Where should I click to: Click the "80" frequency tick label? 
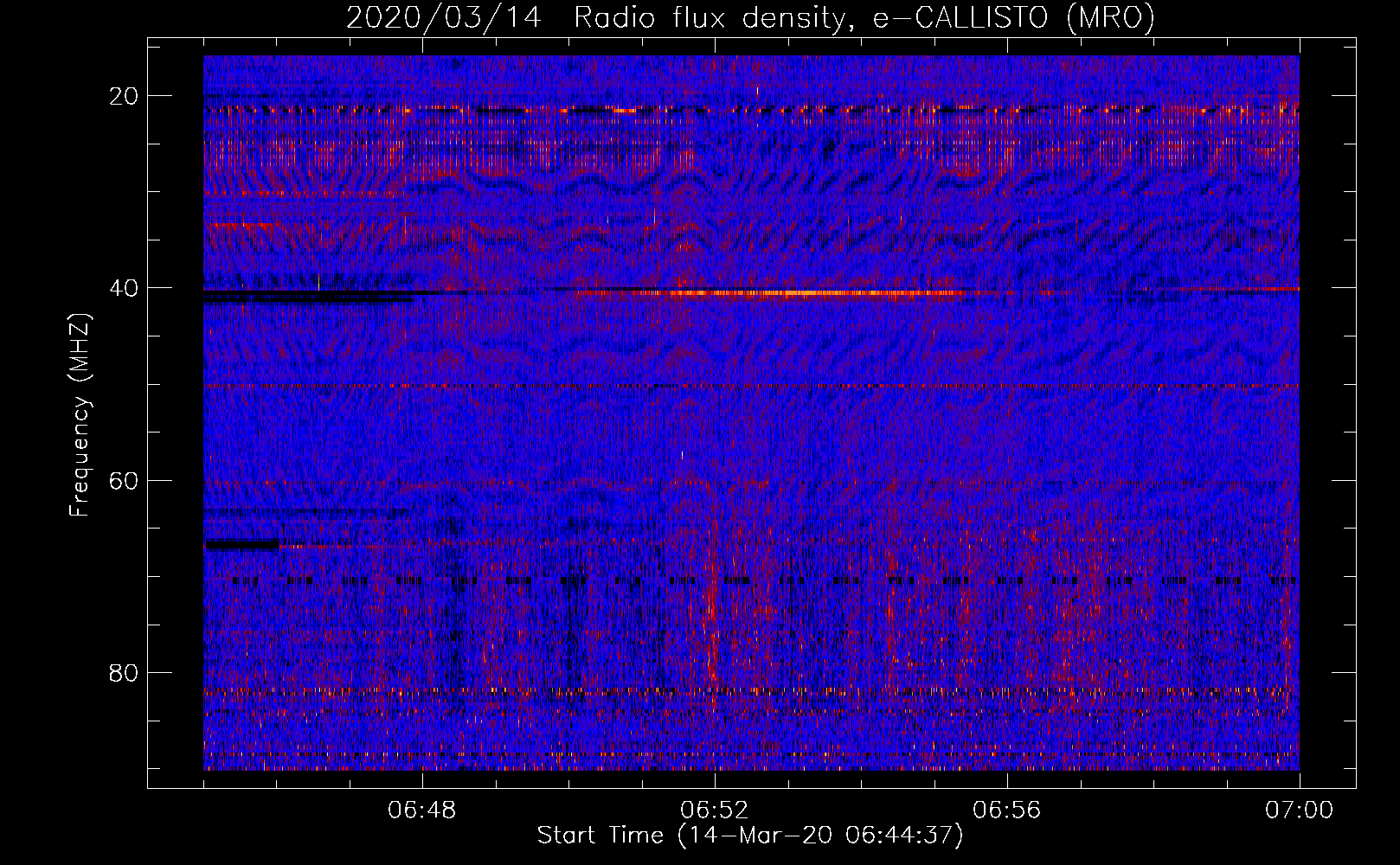[x=125, y=672]
